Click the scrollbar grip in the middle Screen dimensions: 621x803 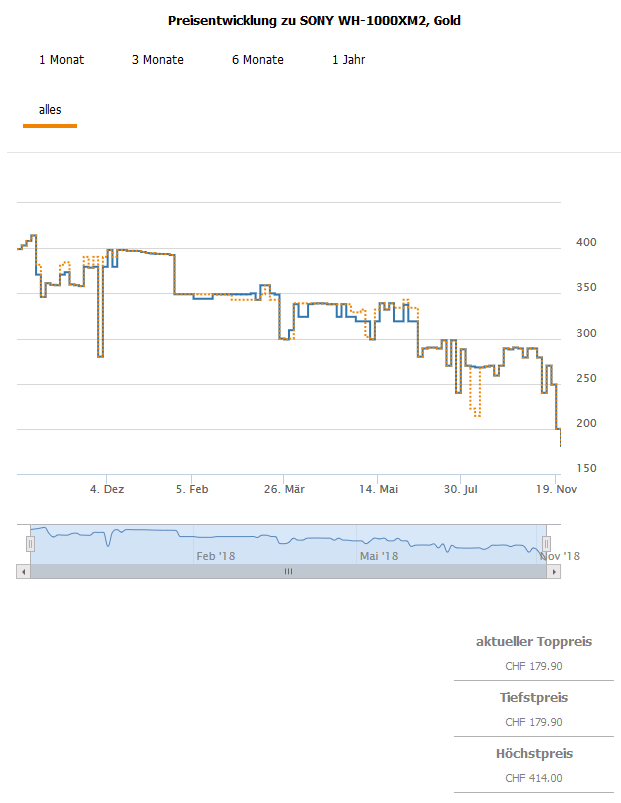point(288,572)
